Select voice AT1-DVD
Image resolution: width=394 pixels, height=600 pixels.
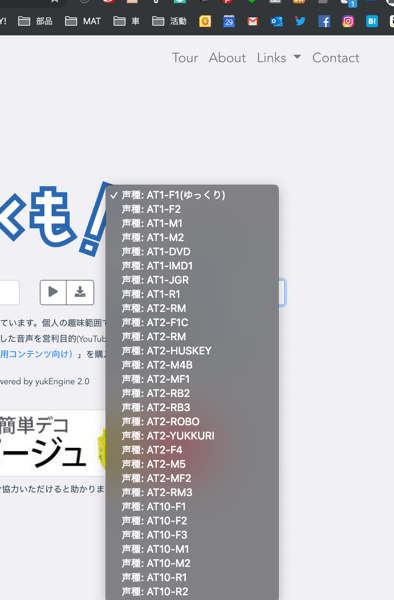[x=192, y=252]
